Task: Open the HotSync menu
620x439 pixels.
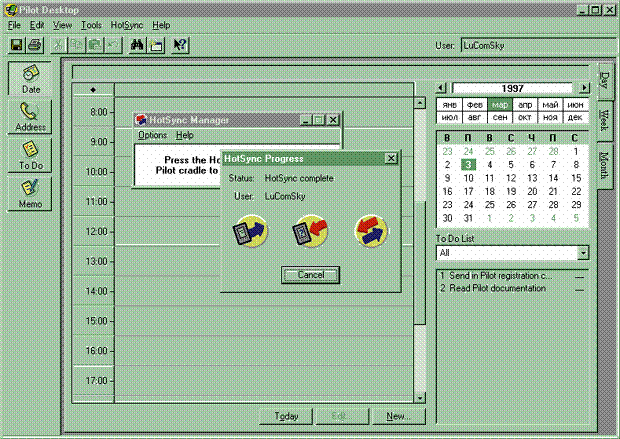Action: 127,25
